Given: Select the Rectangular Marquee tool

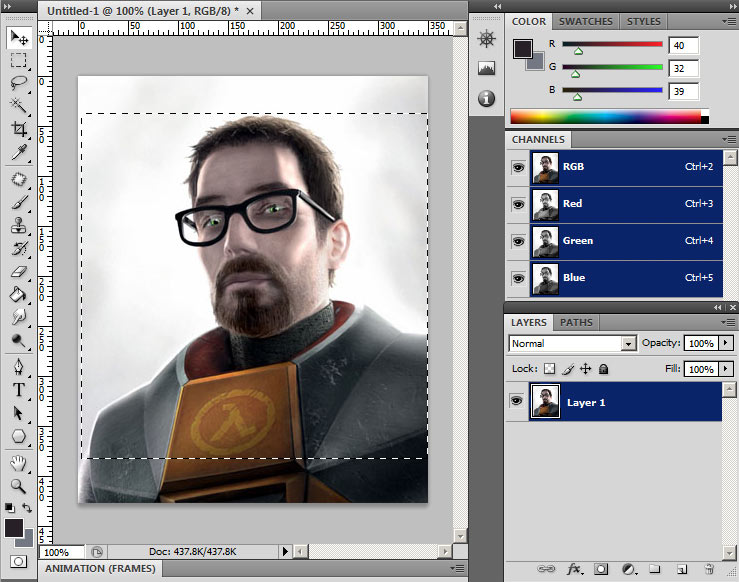Looking at the screenshot, I should pos(19,60).
